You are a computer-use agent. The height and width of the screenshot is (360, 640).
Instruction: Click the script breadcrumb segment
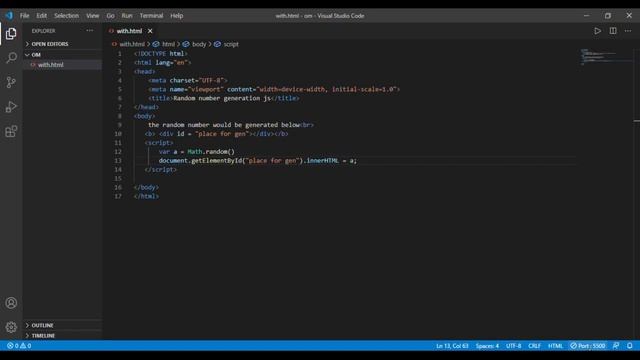[231, 44]
